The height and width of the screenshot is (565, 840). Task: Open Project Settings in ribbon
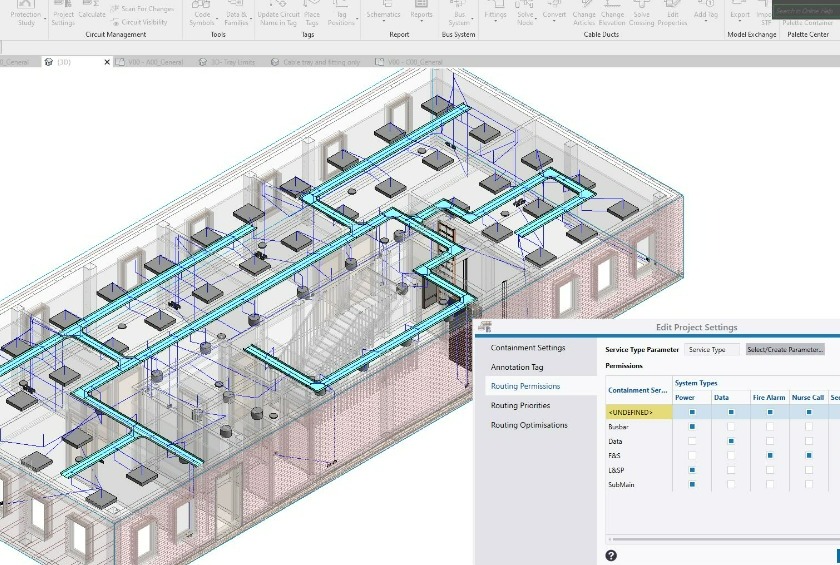[63, 13]
